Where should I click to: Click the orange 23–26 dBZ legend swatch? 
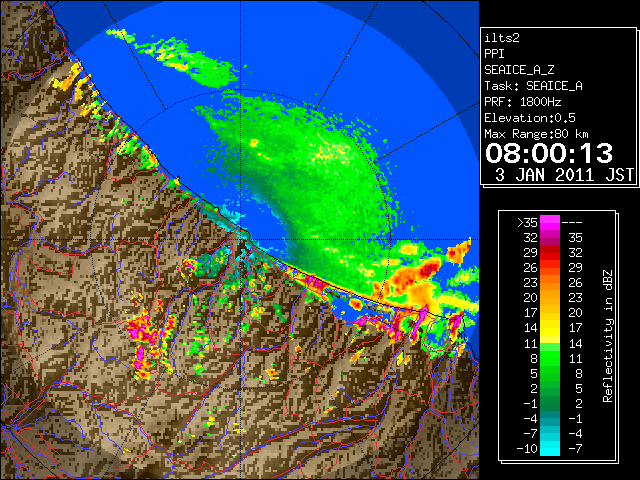(550, 283)
